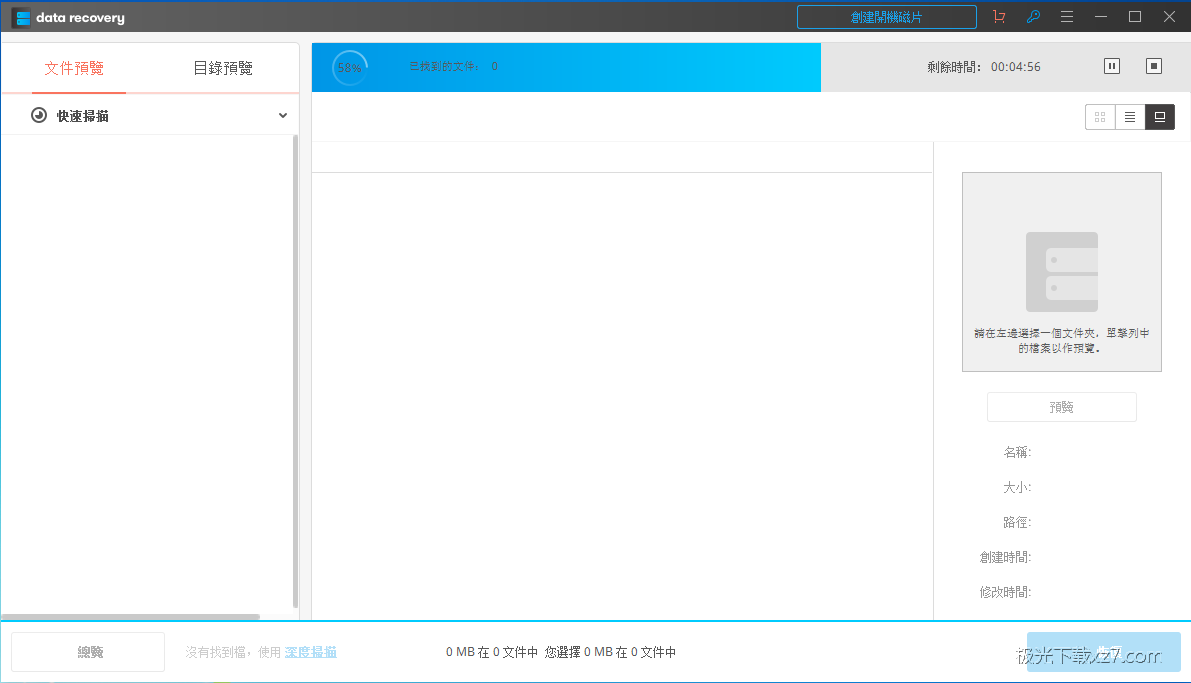Screen dimensions: 1191x683
Task: Minimize the data recovery window
Action: click(x=1101, y=17)
